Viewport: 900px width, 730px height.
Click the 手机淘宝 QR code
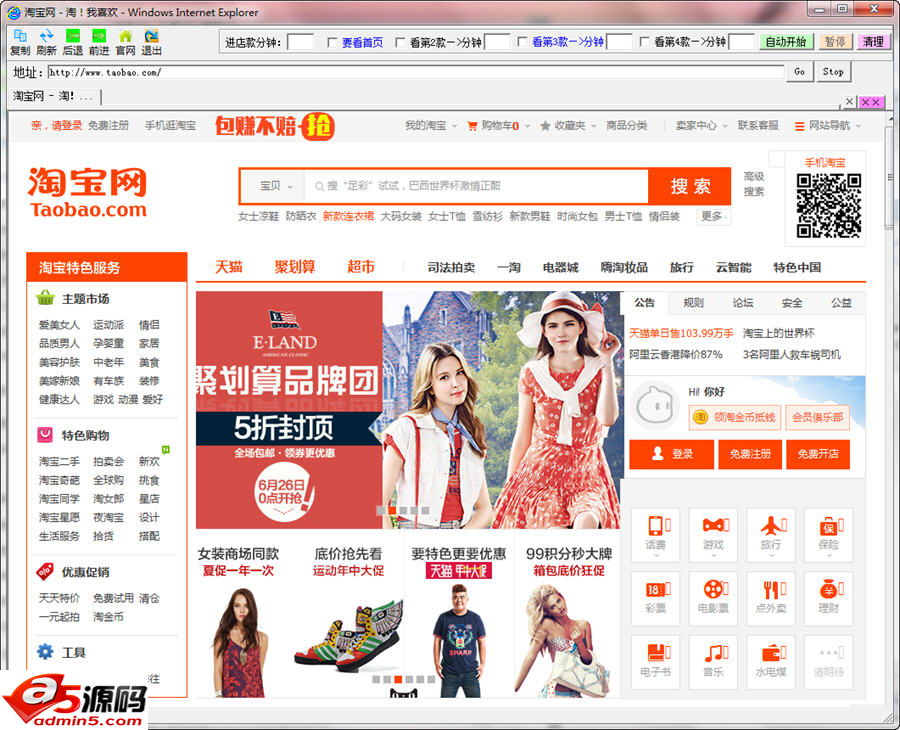(x=828, y=205)
